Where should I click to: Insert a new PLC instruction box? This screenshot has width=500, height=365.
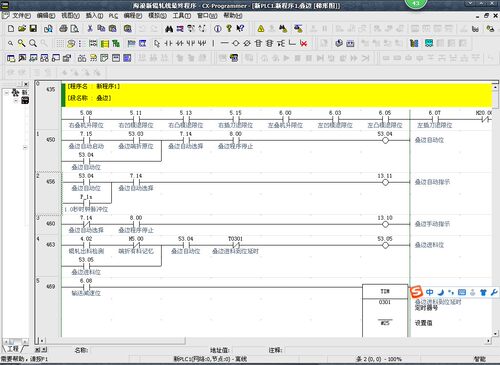(x=258, y=43)
